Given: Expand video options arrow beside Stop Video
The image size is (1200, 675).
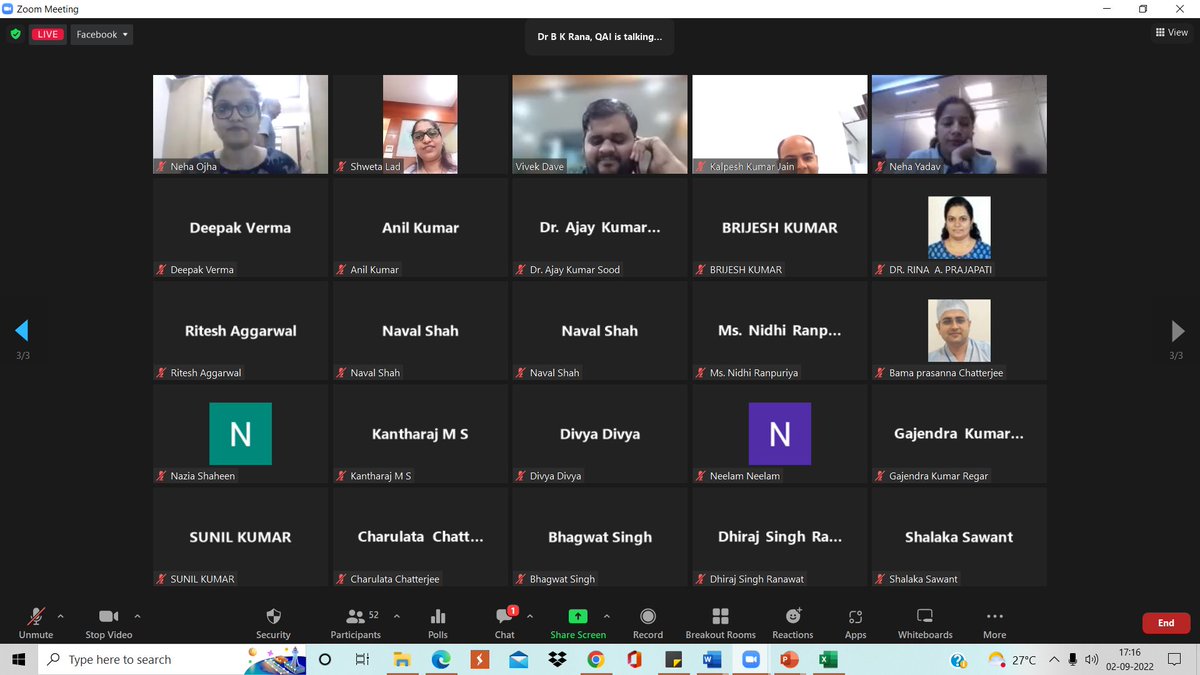Looking at the screenshot, I should tap(137, 616).
